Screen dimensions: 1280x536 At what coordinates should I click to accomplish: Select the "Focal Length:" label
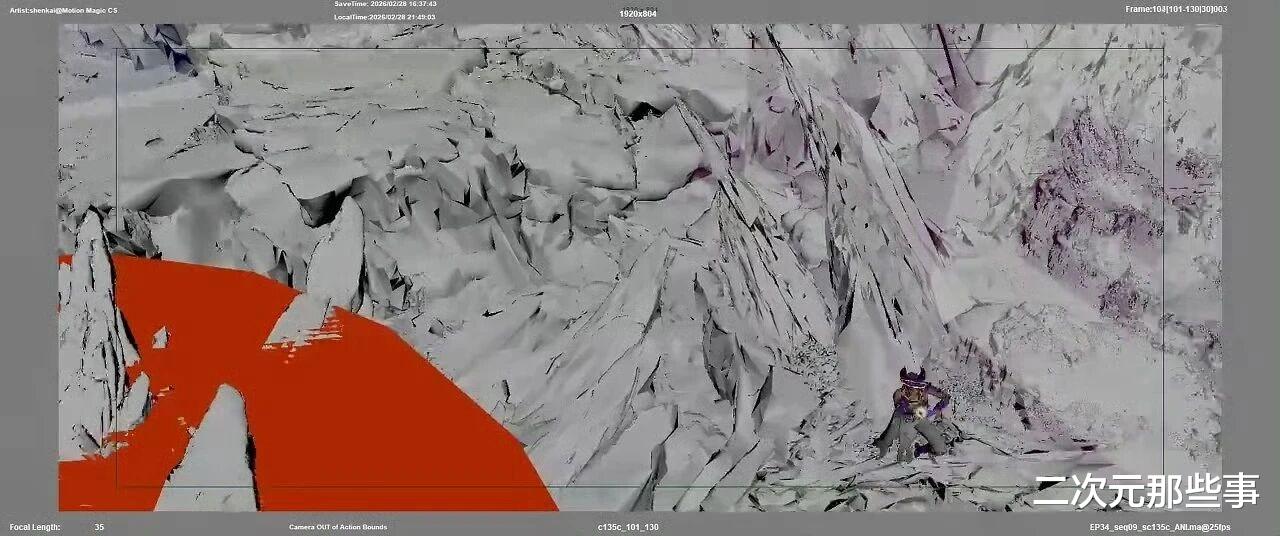click(35, 527)
